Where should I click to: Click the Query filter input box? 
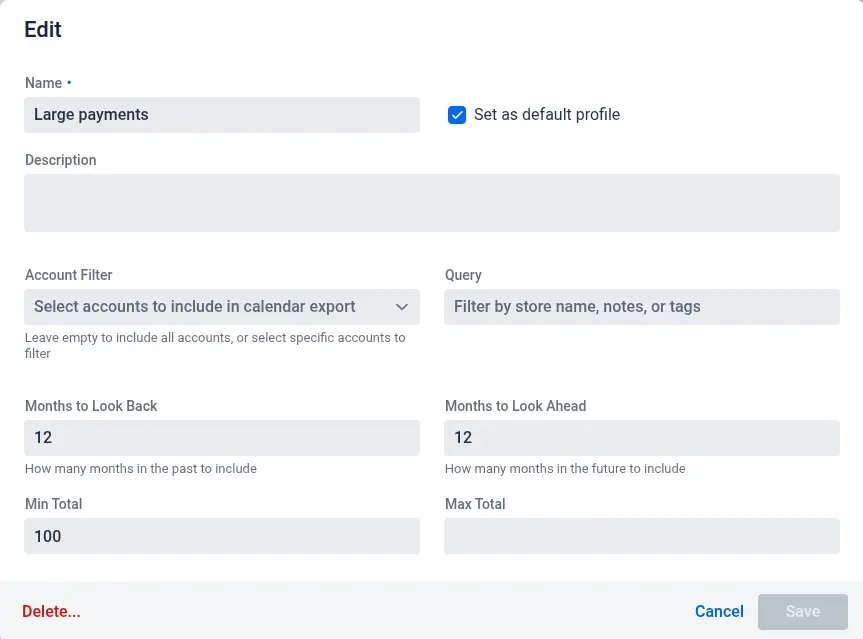[x=641, y=307]
